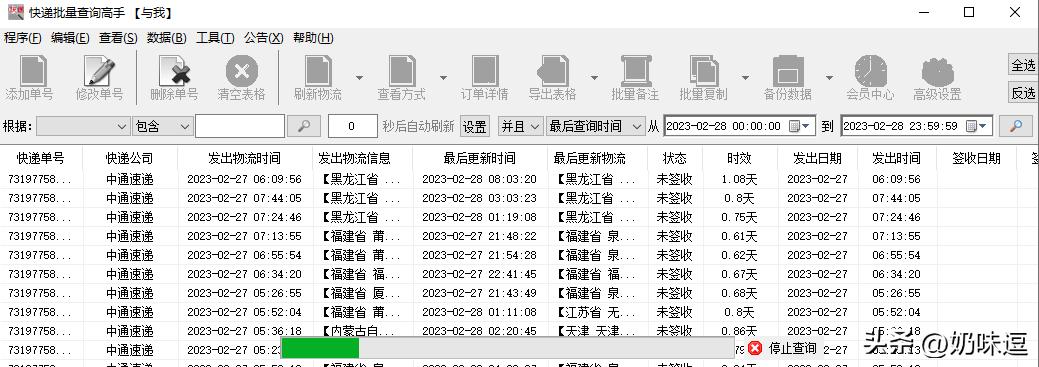The height and width of the screenshot is (367, 1039).
Task: Open the 查看方式 toolbar icon
Action: 402,71
